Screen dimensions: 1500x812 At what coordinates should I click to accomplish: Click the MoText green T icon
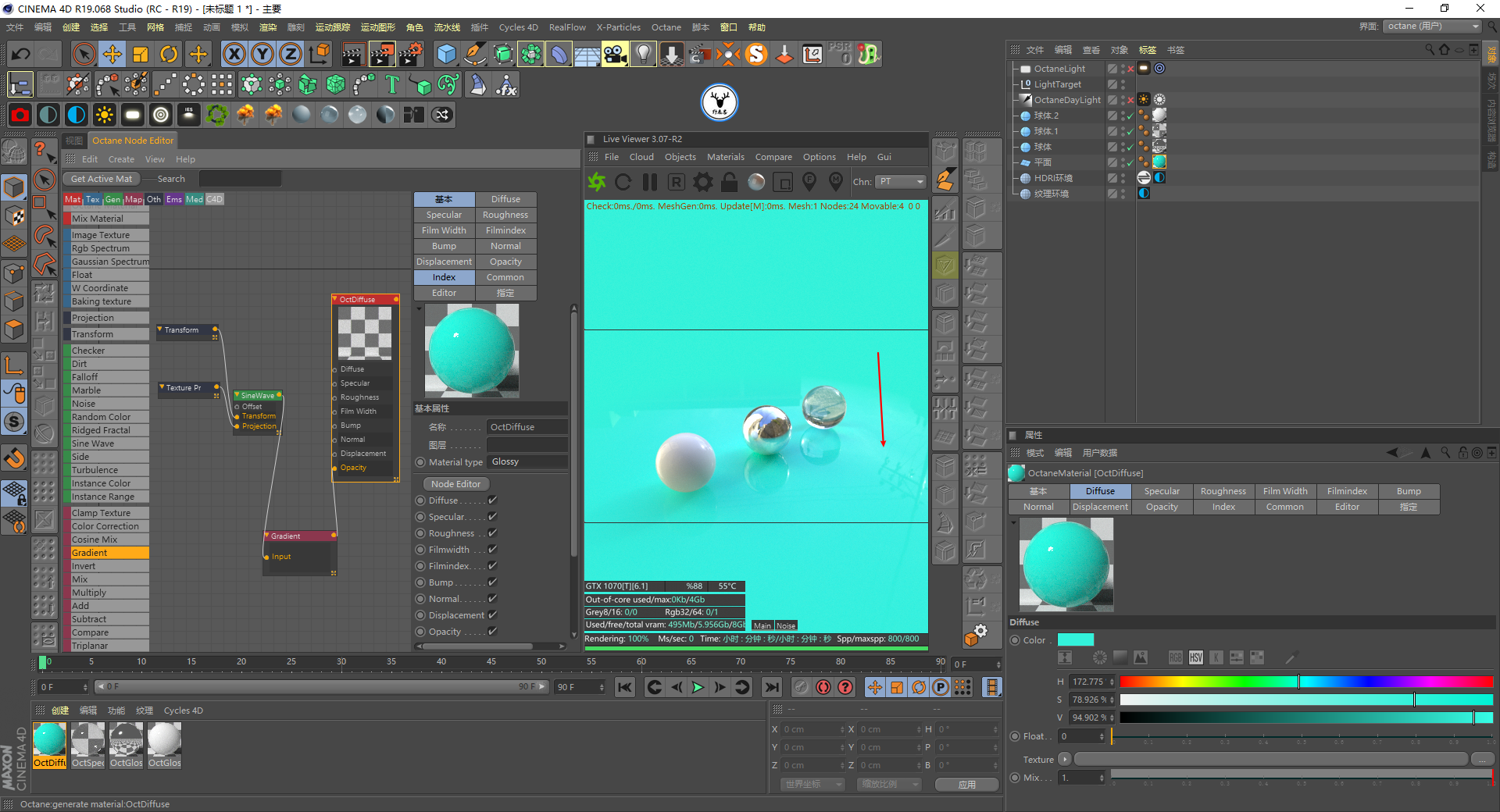[392, 84]
